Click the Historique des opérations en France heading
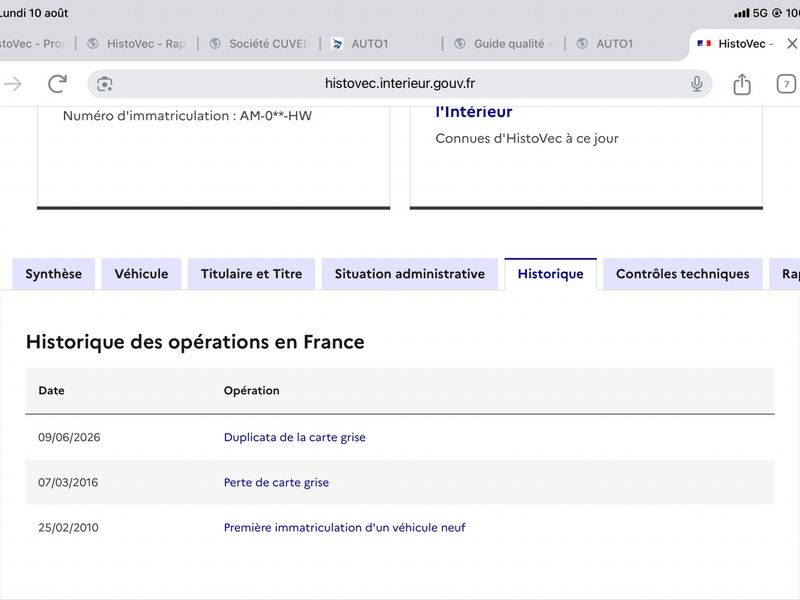The height and width of the screenshot is (600, 800). (195, 342)
